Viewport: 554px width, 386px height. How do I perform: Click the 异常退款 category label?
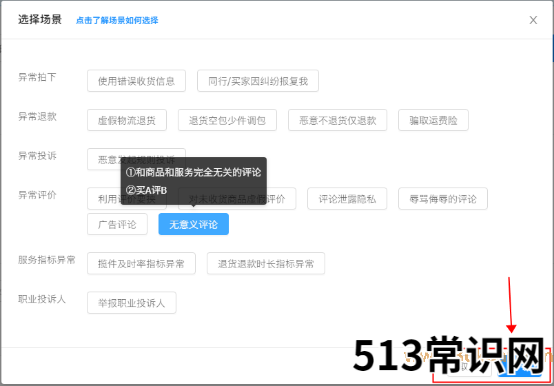[37, 116]
